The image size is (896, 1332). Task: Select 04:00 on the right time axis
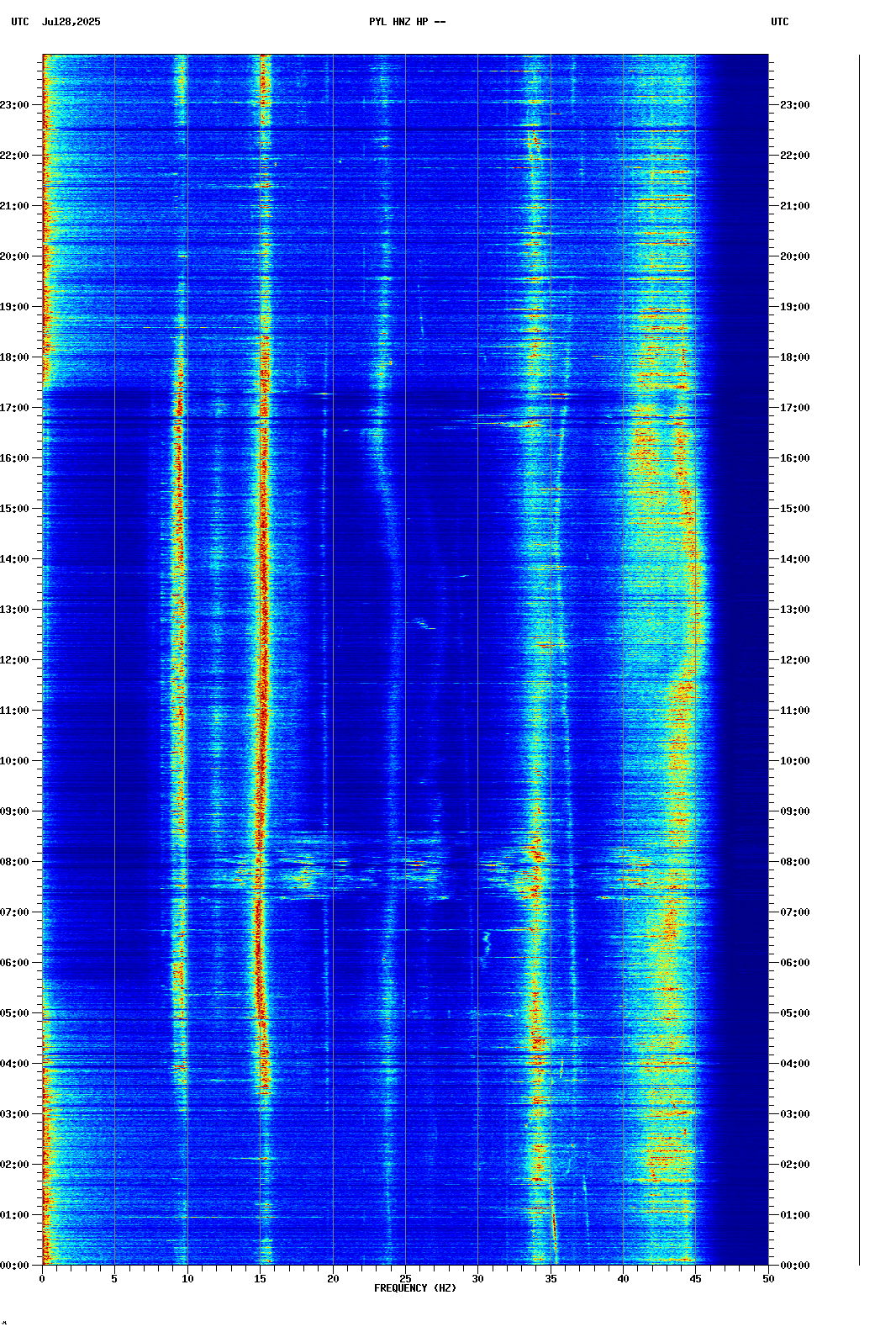(794, 1064)
